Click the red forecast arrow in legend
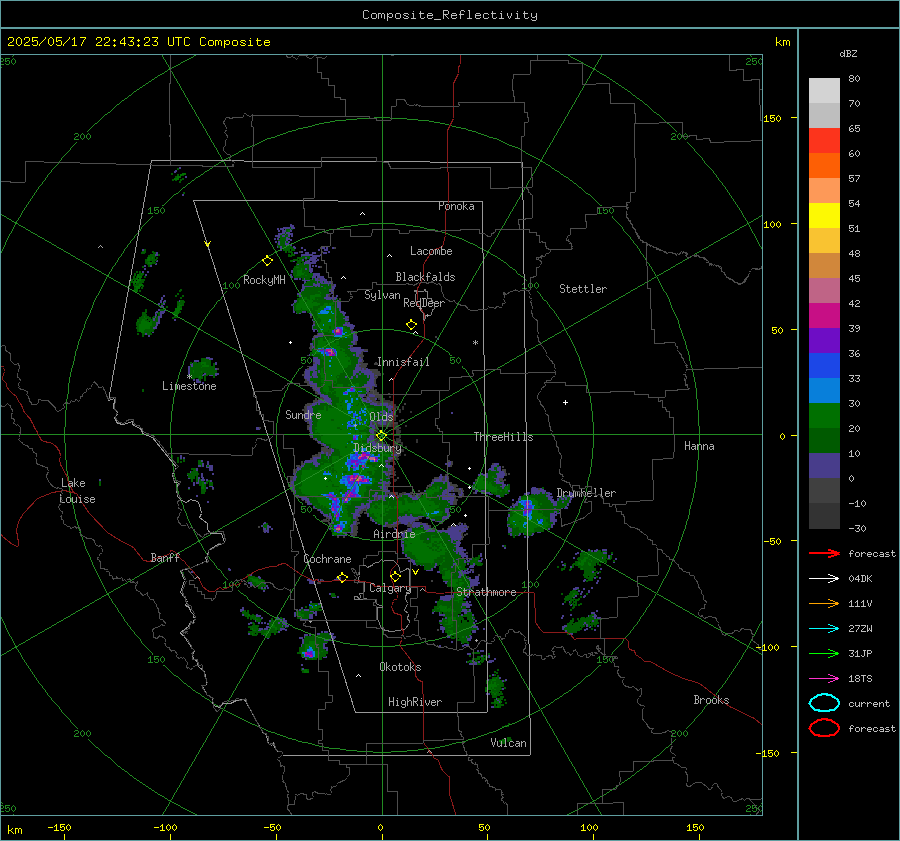900x841 pixels. (824, 553)
